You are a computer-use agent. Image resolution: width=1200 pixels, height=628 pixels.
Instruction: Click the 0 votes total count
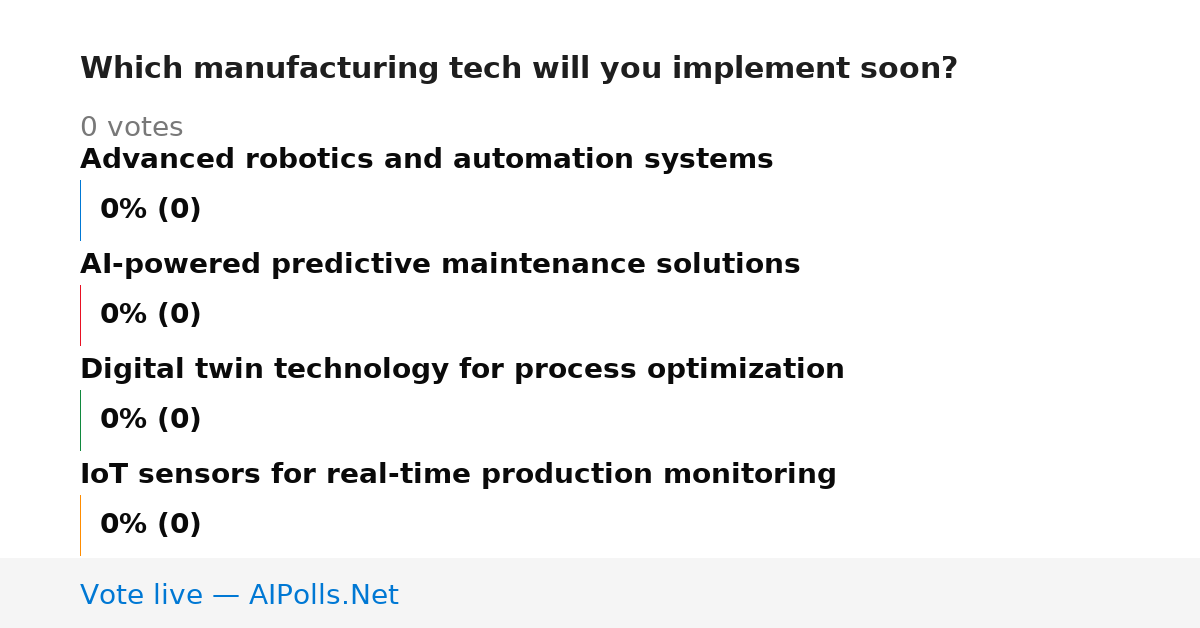pos(131,128)
